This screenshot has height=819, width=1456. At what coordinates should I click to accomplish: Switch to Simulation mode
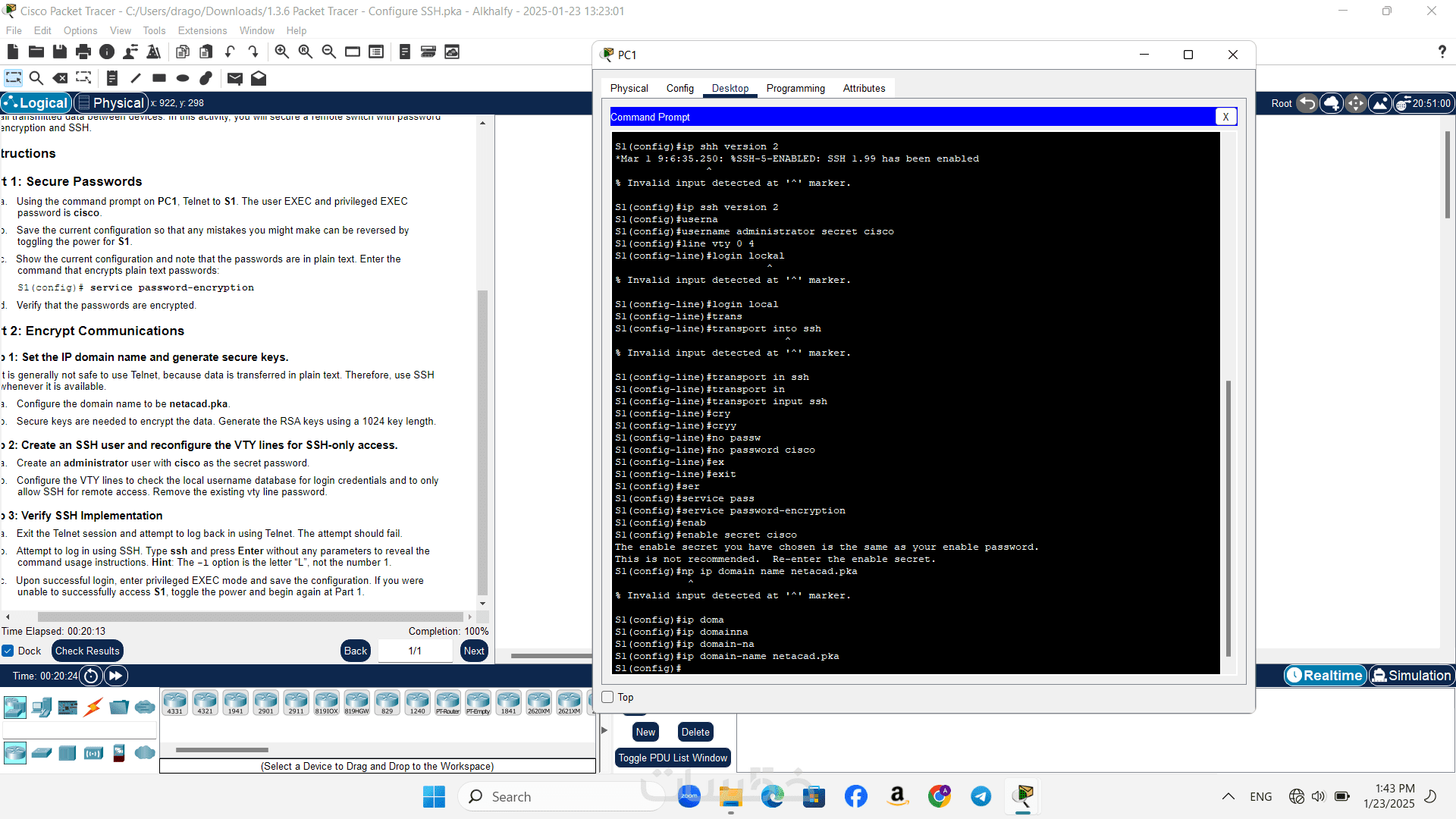(1411, 676)
